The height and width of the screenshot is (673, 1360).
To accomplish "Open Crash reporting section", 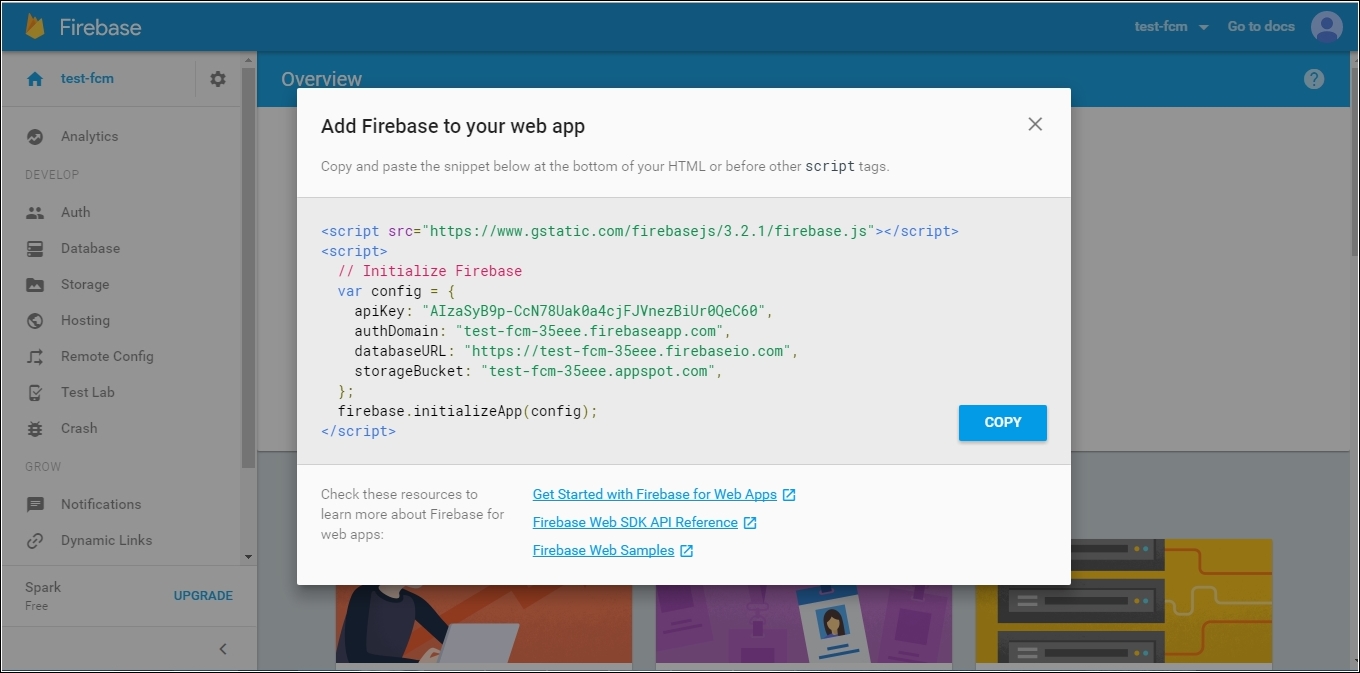I will 79,429.
